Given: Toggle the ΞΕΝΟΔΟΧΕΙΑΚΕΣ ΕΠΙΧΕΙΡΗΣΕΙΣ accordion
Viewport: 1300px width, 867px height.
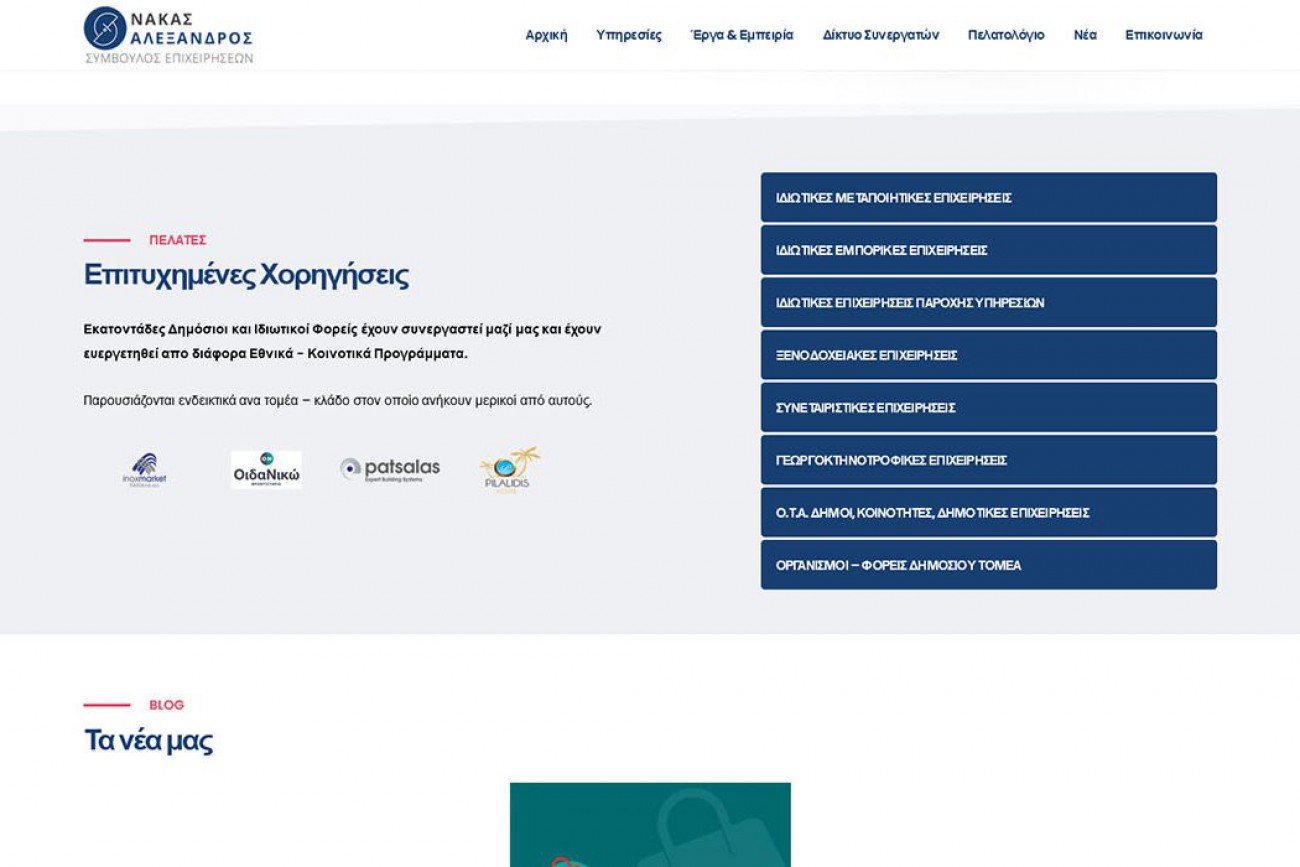Looking at the screenshot, I should pos(988,355).
